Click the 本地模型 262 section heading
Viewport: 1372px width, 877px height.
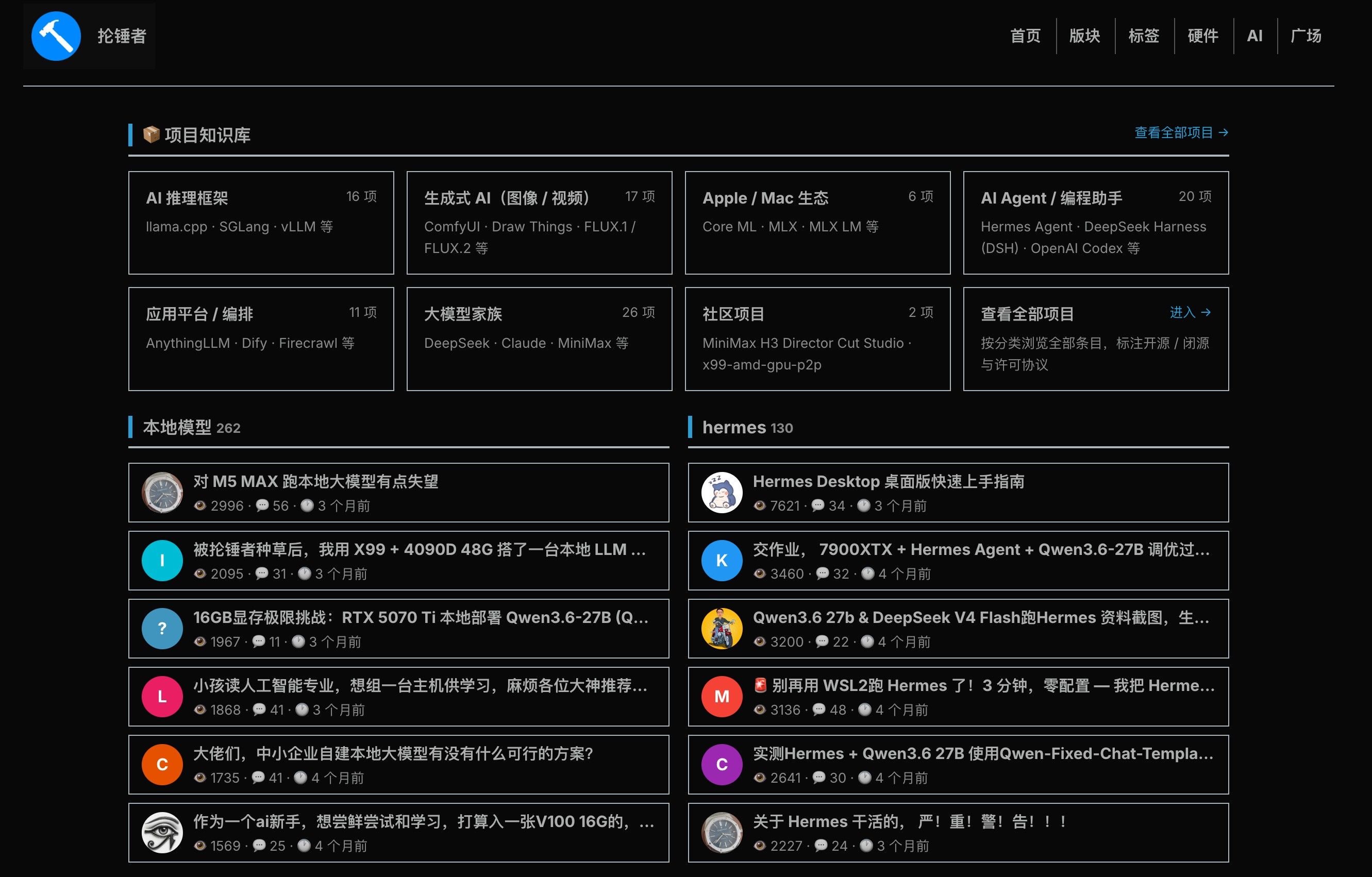point(191,427)
